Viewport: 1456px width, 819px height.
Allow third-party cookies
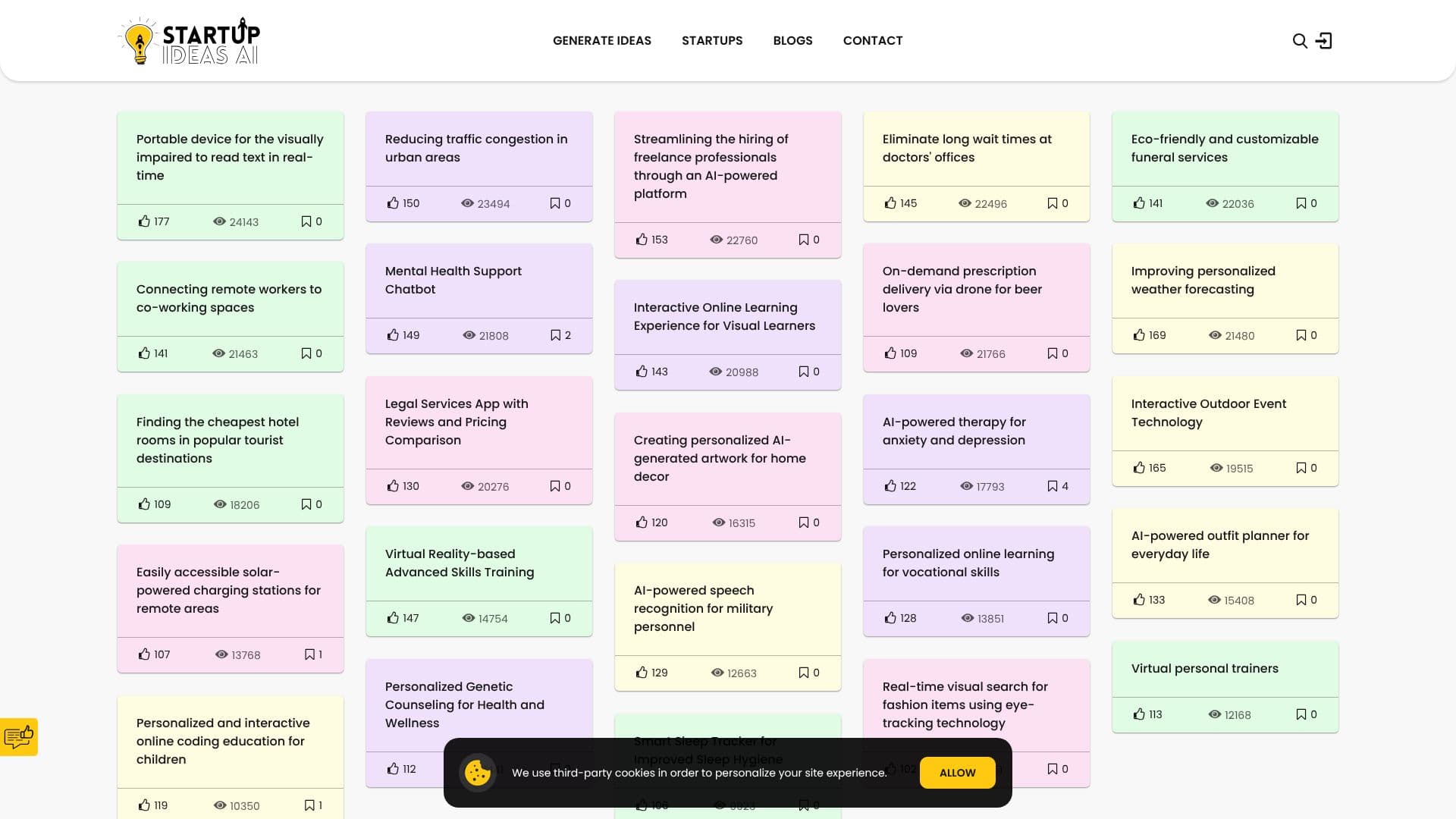[958, 773]
